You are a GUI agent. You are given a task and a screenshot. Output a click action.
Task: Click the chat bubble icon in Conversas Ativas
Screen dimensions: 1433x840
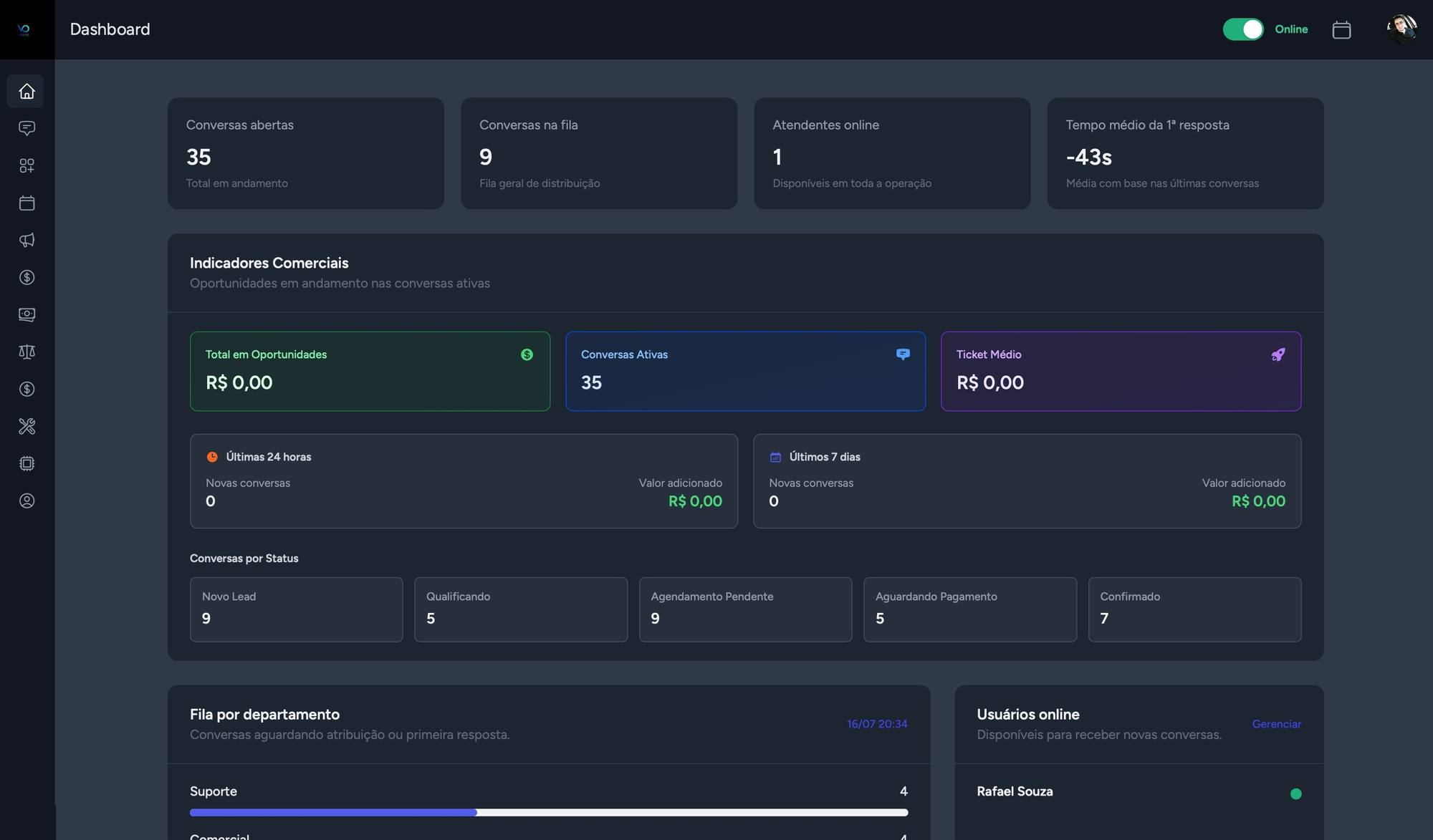point(903,354)
